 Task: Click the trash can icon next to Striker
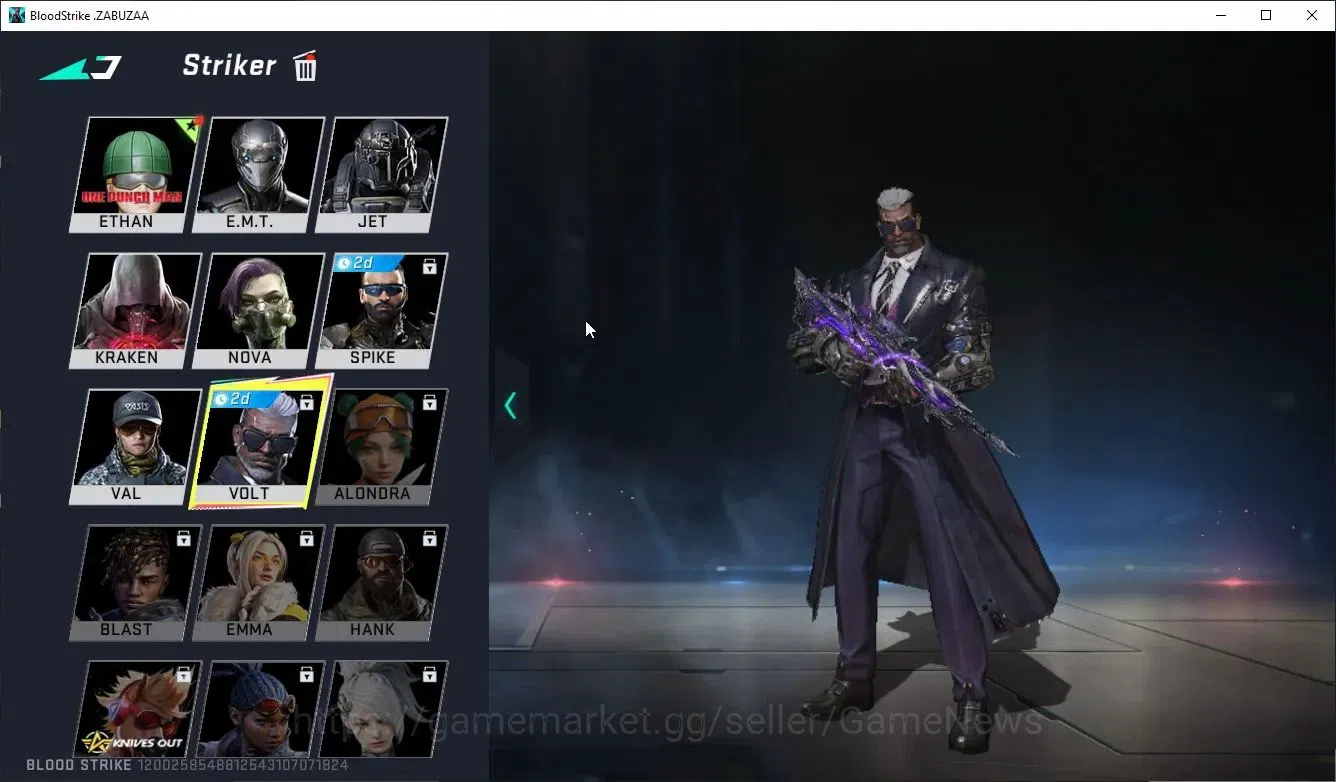[x=305, y=66]
